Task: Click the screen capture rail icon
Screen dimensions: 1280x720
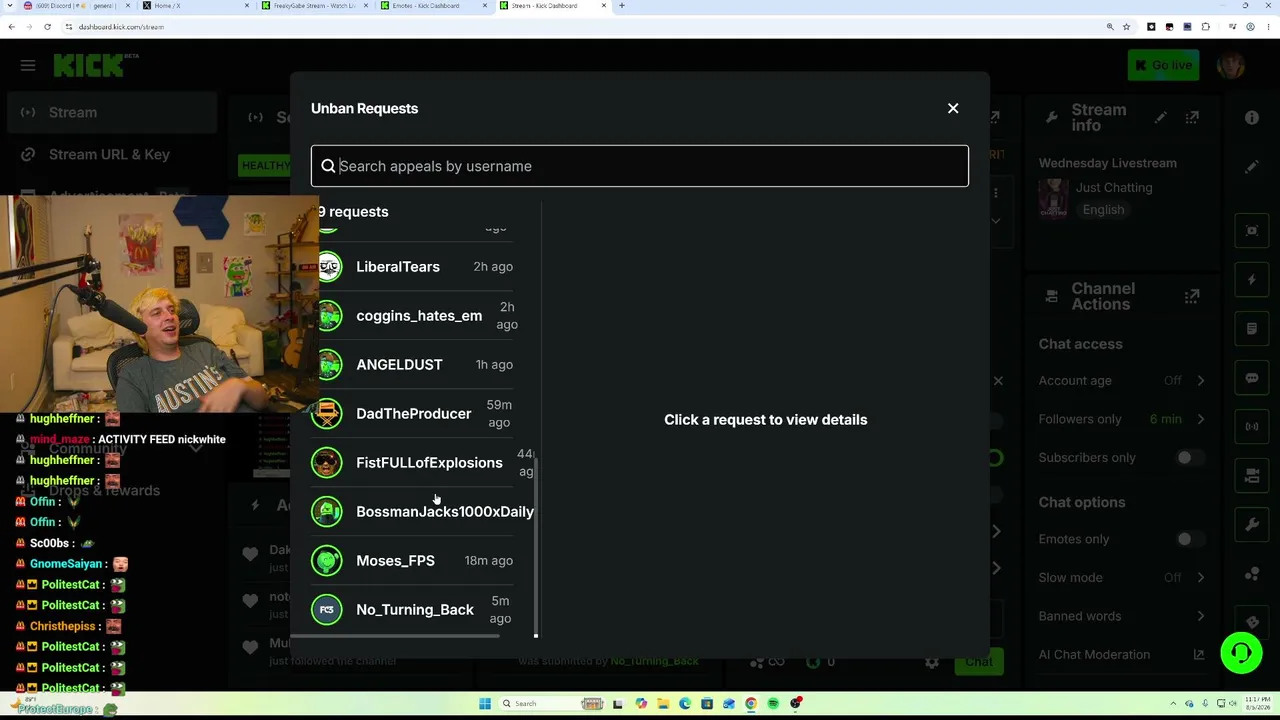Action: pyautogui.click(x=1252, y=231)
